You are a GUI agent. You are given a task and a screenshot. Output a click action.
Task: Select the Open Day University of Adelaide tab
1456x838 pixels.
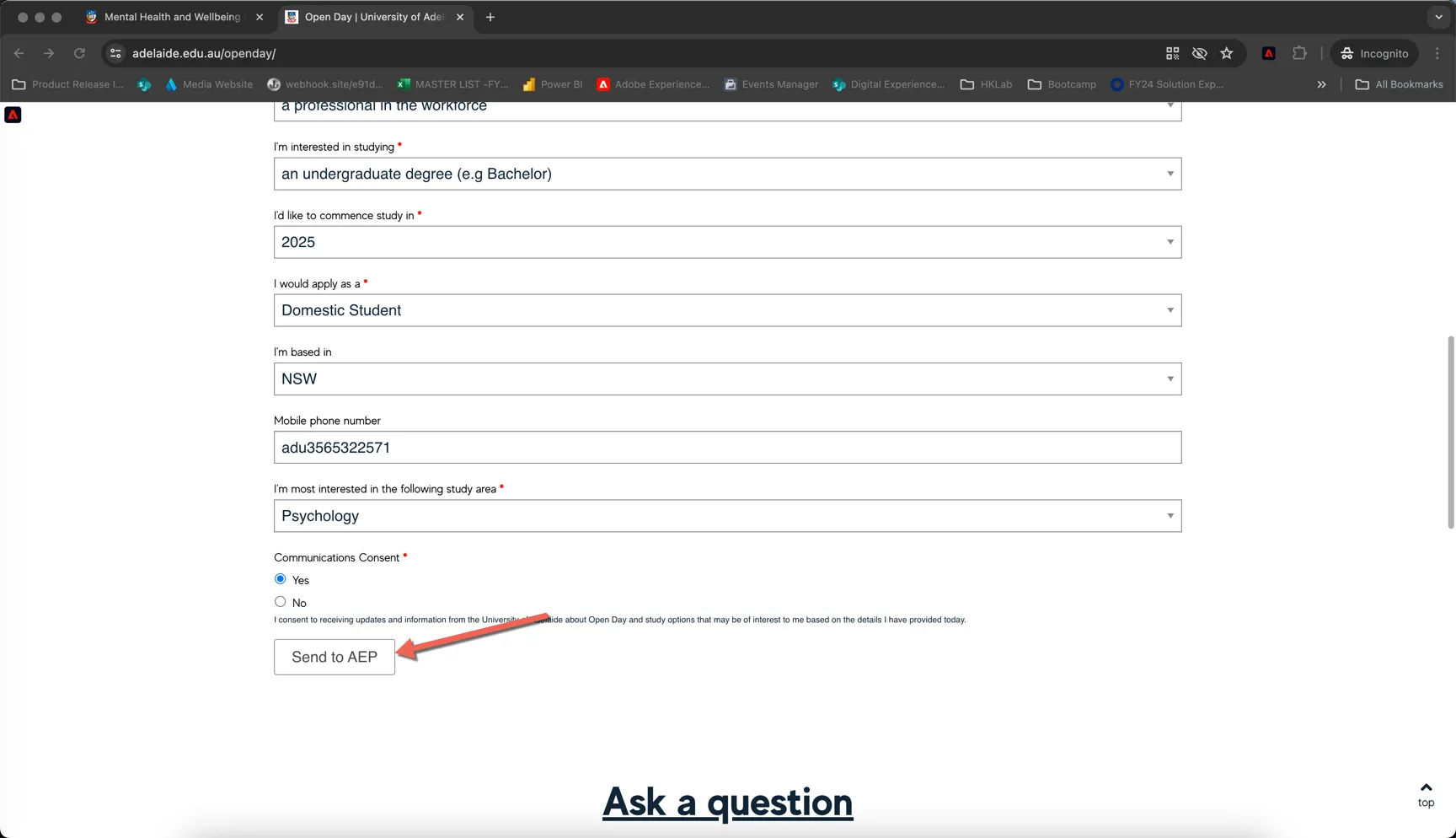pyautogui.click(x=376, y=17)
